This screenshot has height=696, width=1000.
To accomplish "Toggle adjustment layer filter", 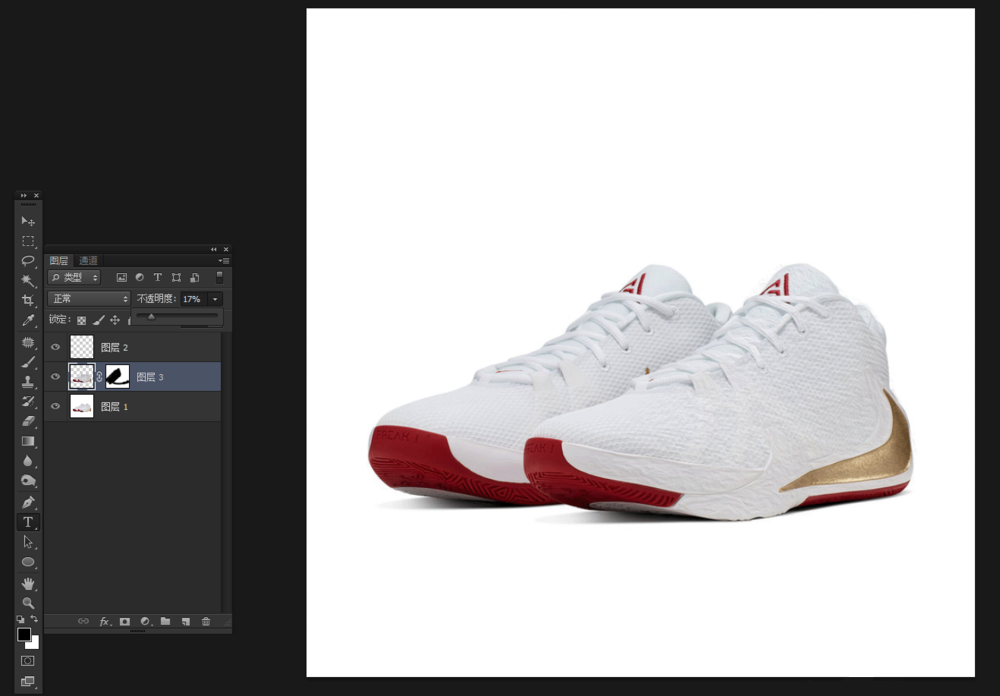I will point(140,278).
